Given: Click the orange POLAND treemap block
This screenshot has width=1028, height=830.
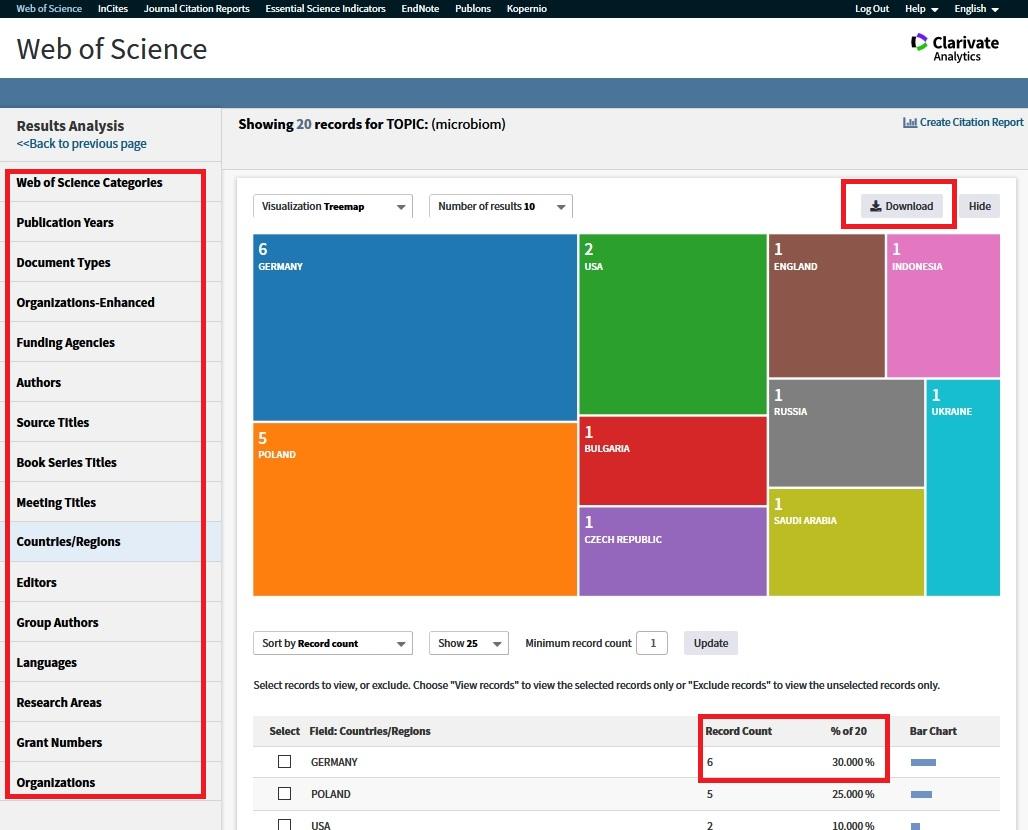Looking at the screenshot, I should coord(415,509).
